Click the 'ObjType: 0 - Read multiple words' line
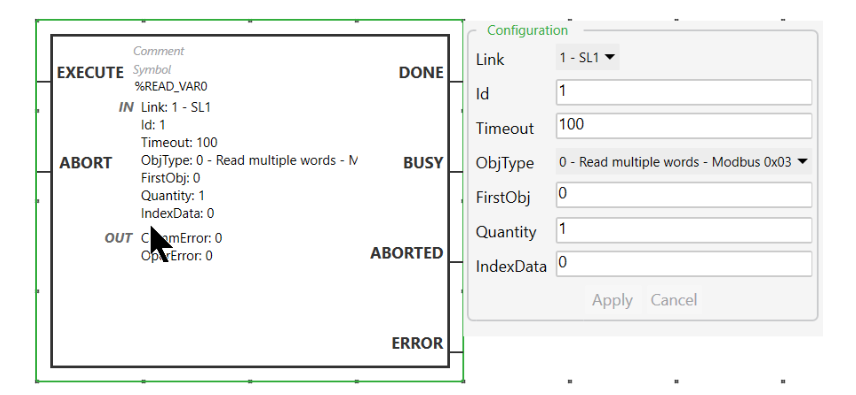856x395 pixels. point(249,160)
